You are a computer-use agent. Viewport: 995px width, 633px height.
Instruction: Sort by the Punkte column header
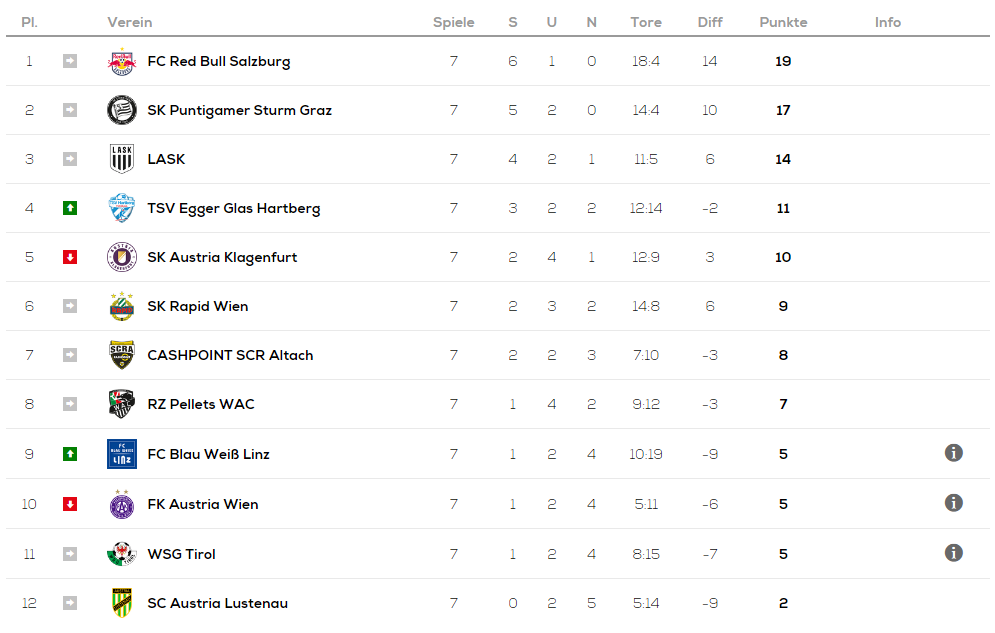pos(783,22)
